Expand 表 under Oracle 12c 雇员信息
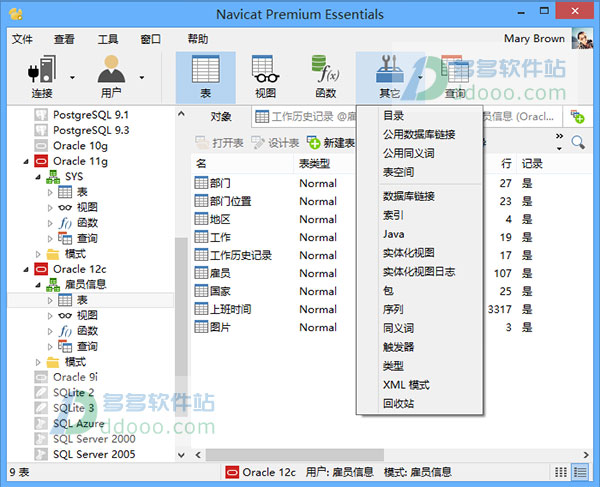This screenshot has width=600, height=487. click(x=50, y=300)
